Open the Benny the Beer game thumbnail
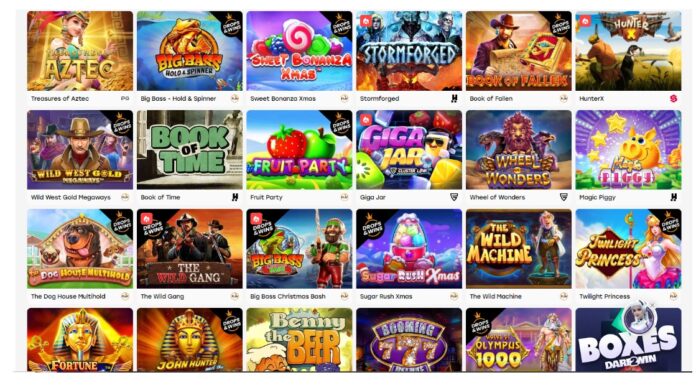This screenshot has width=696, height=385. point(299,340)
